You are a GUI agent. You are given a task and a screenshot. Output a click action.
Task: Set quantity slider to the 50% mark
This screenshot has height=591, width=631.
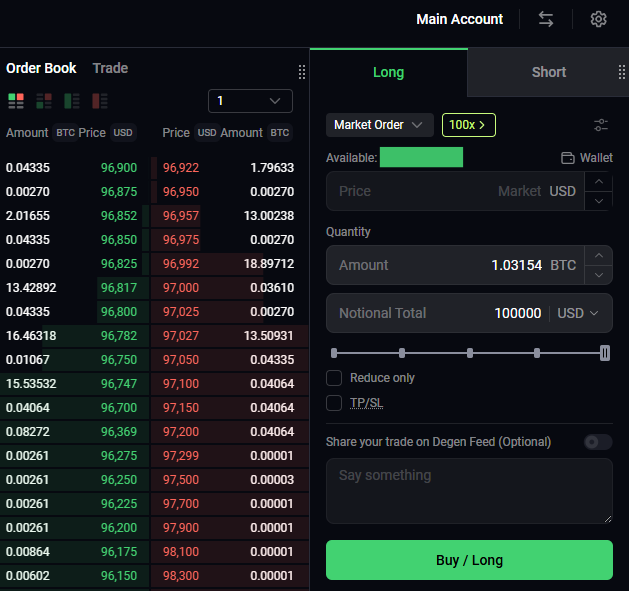point(470,353)
